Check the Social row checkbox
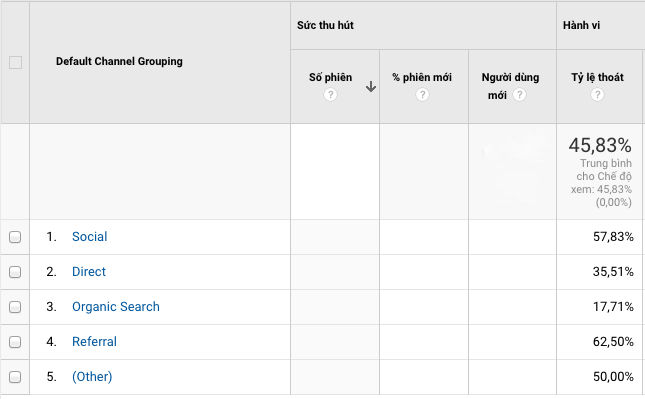645x399 pixels. [15, 237]
